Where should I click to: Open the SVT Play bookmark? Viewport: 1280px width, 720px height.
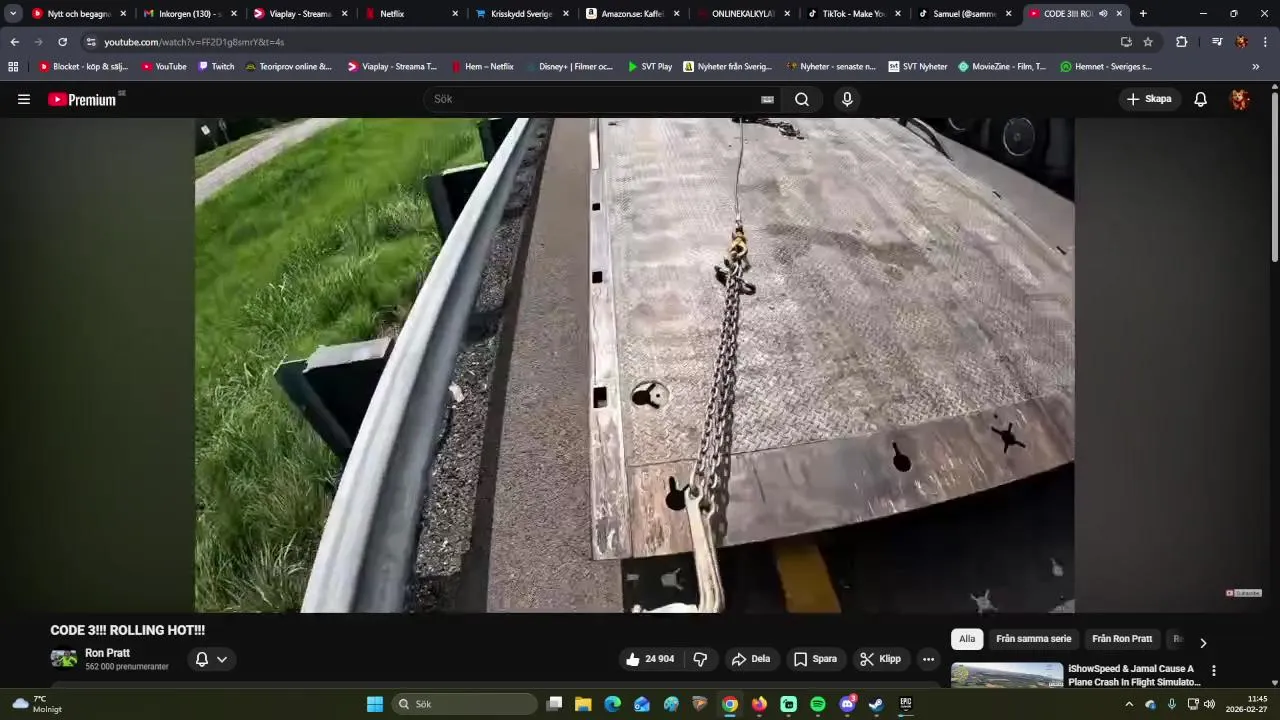649,67
